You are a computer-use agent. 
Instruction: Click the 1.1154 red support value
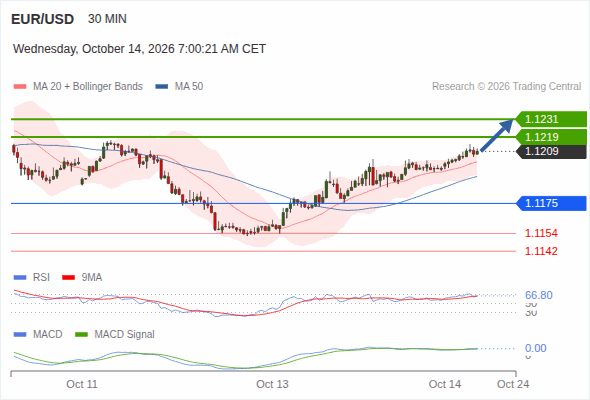[541, 233]
